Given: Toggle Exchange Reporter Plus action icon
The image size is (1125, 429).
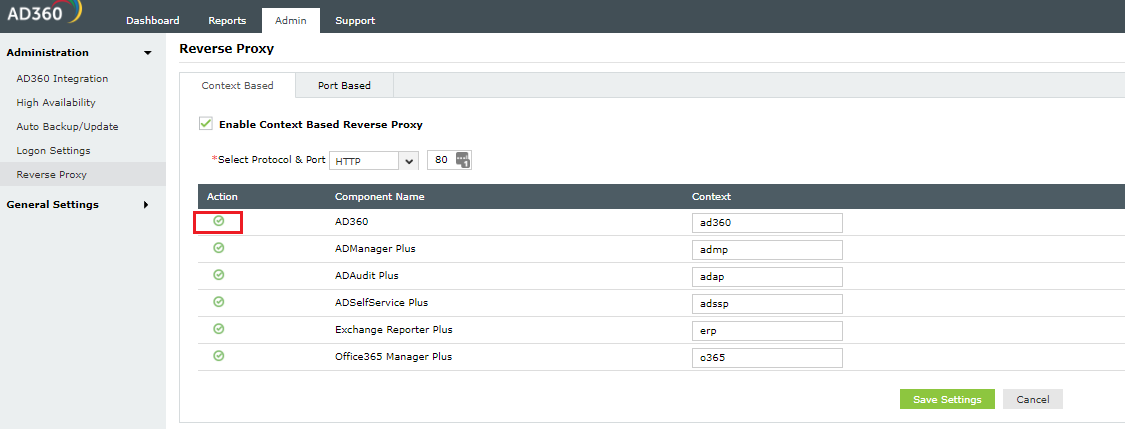Looking at the screenshot, I should 219,329.
